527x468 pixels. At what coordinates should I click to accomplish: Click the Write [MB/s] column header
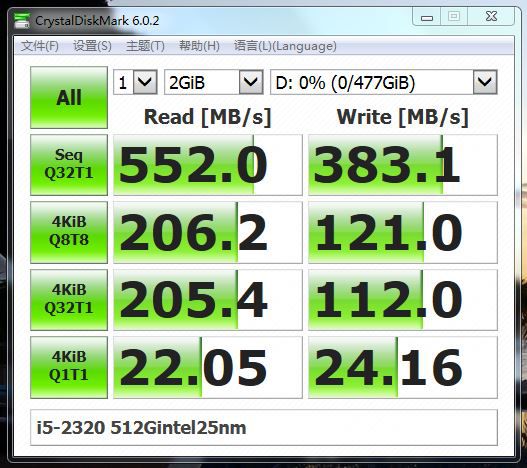coord(403,117)
